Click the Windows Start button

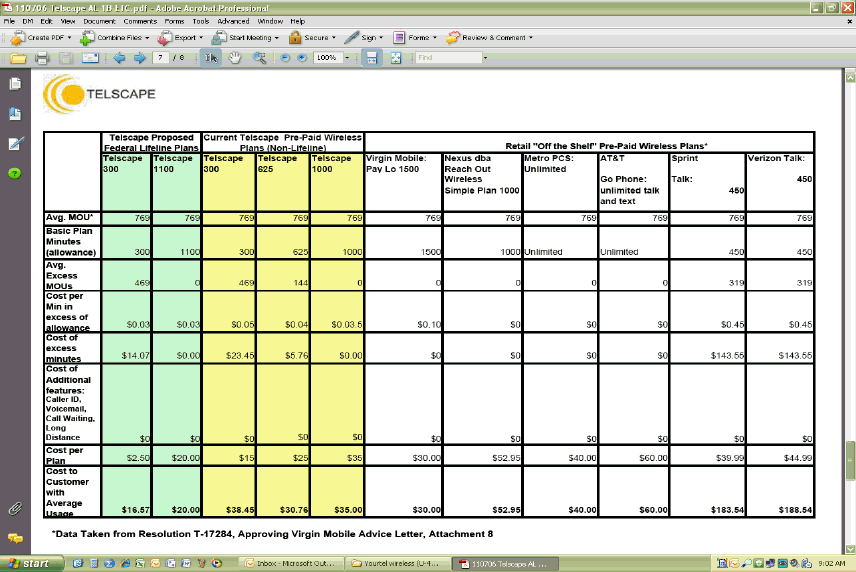pos(31,563)
